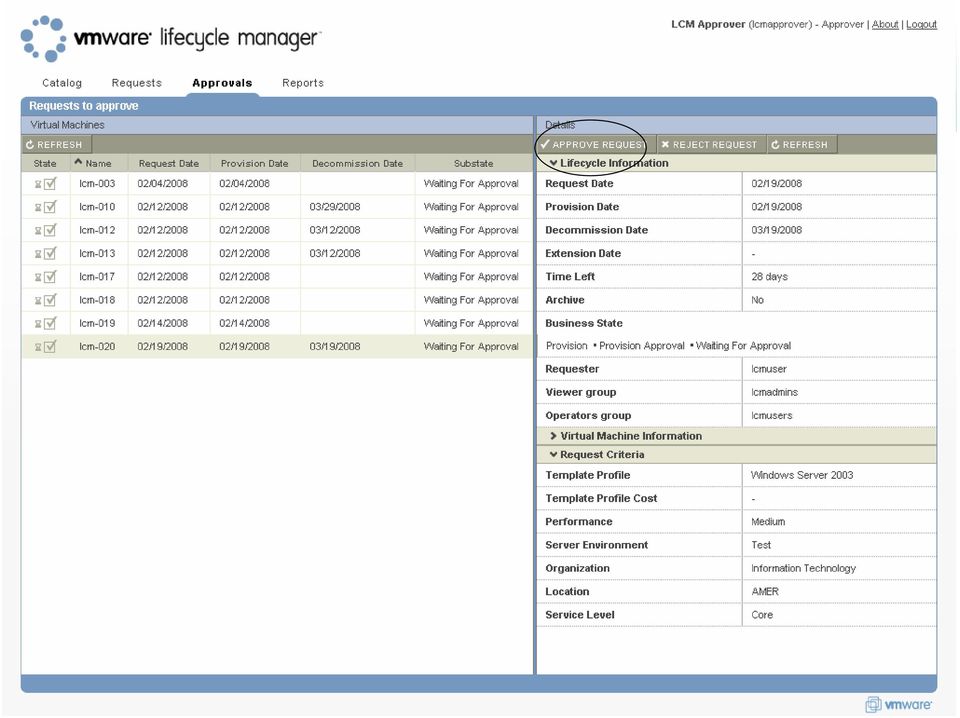
Task: Click the state icon for lcm-017
Action: pyautogui.click(x=45, y=277)
